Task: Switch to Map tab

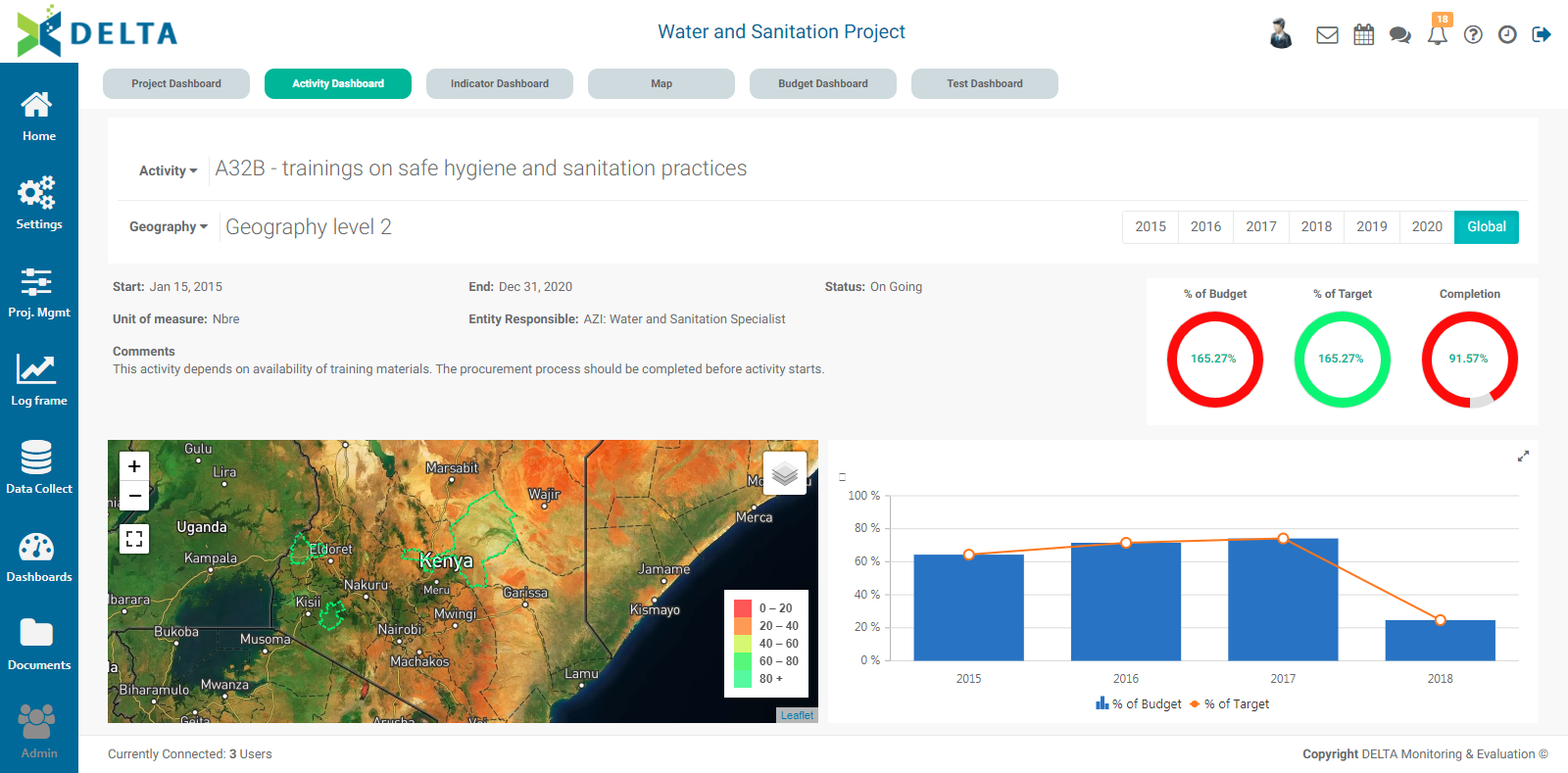Action: (661, 83)
